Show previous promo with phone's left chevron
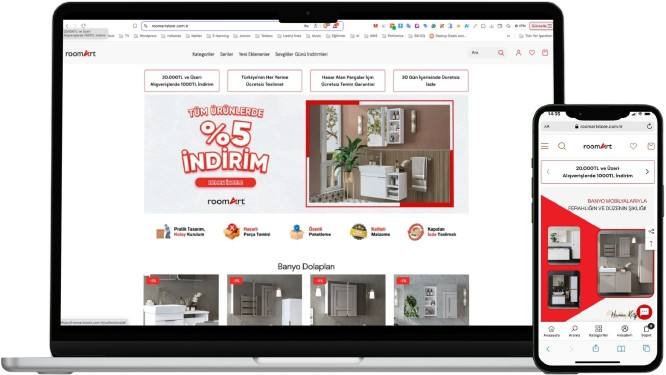Screen dimensions: 666x375 point(548,172)
